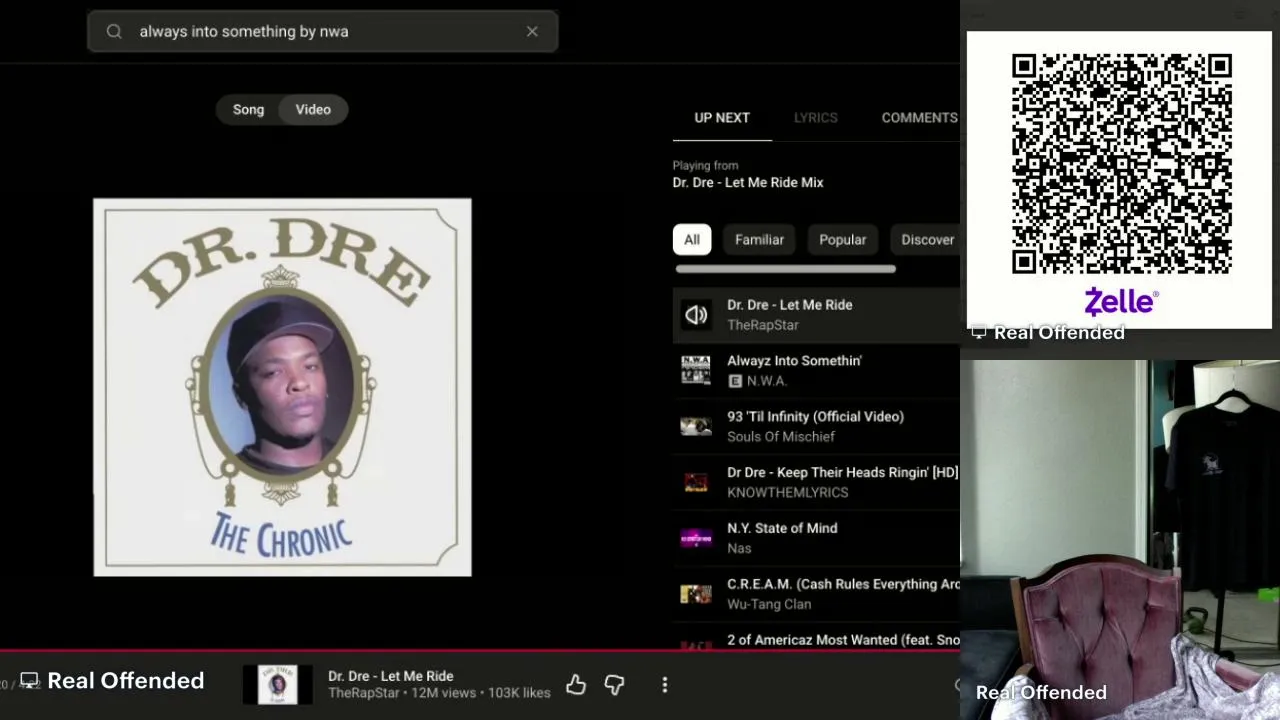Clear the search box with the X
The height and width of the screenshot is (720, 1280).
point(532,32)
